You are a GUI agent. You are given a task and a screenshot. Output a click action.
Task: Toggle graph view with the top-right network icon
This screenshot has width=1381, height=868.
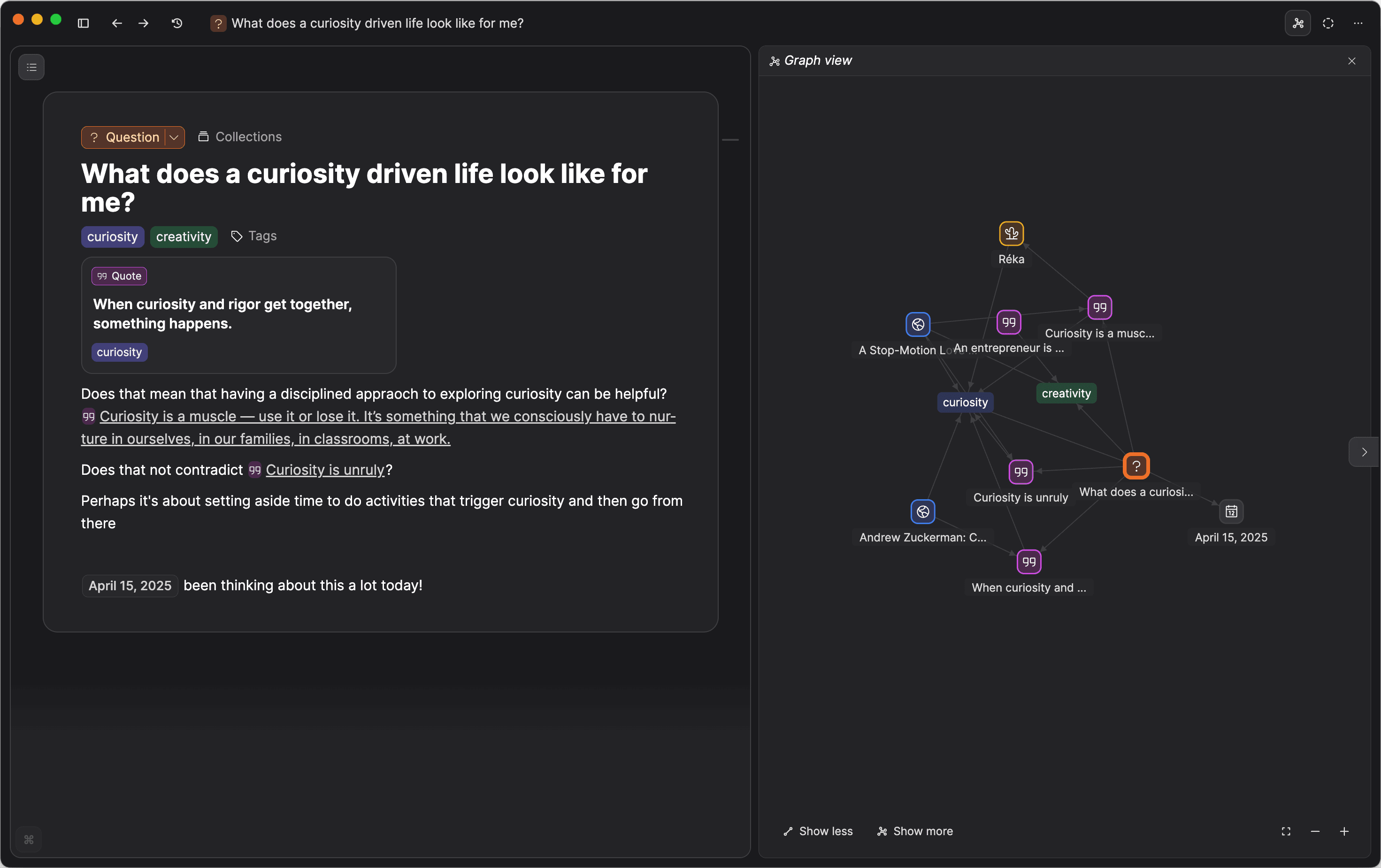(1298, 23)
